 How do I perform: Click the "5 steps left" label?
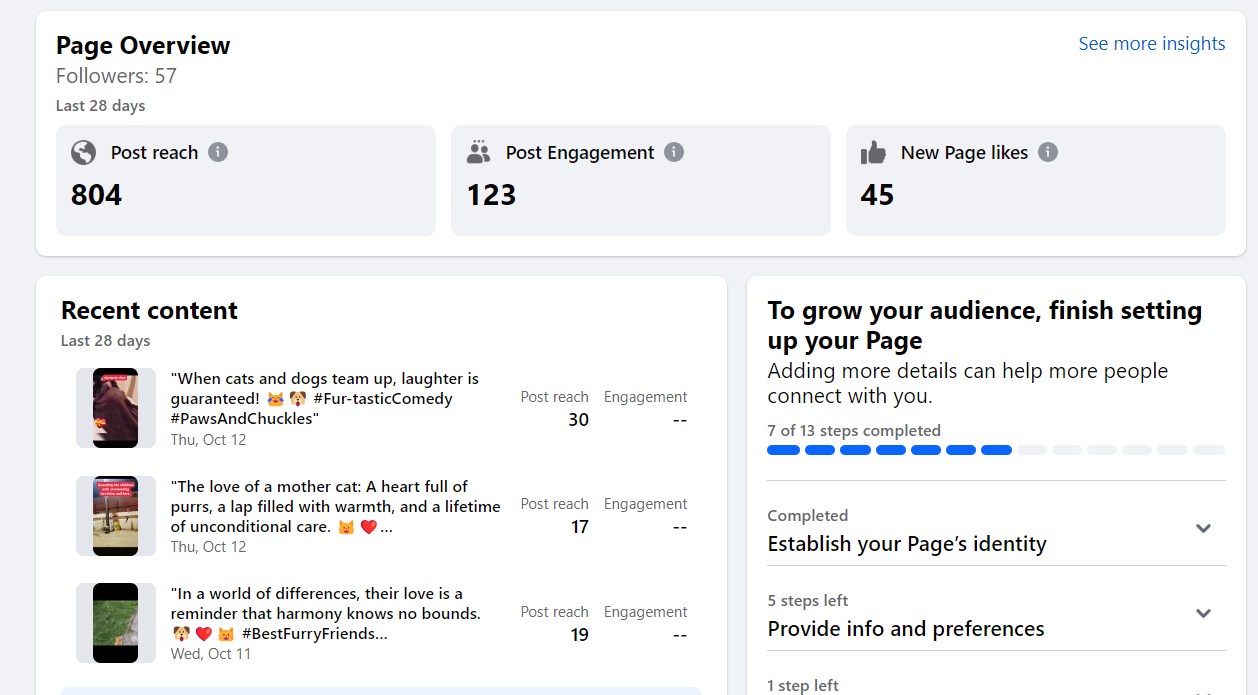point(808,601)
